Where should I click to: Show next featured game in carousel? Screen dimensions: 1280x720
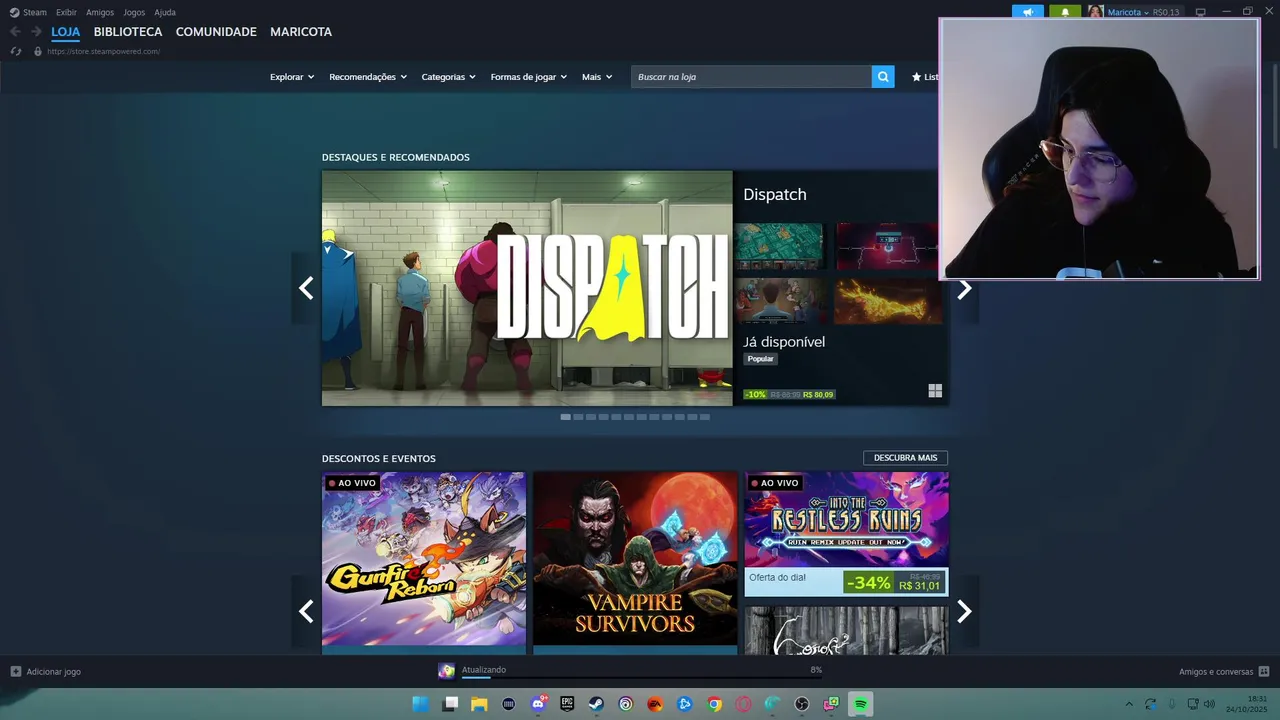click(964, 289)
